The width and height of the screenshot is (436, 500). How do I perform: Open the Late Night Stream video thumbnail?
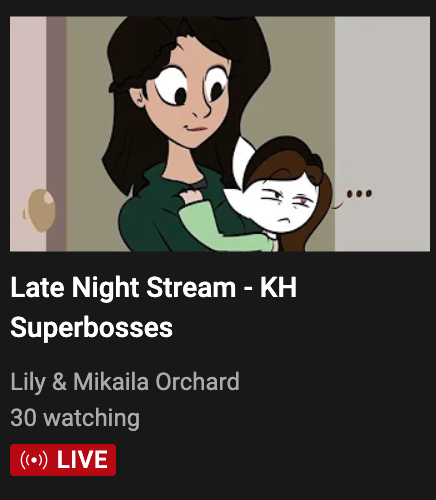click(x=220, y=134)
